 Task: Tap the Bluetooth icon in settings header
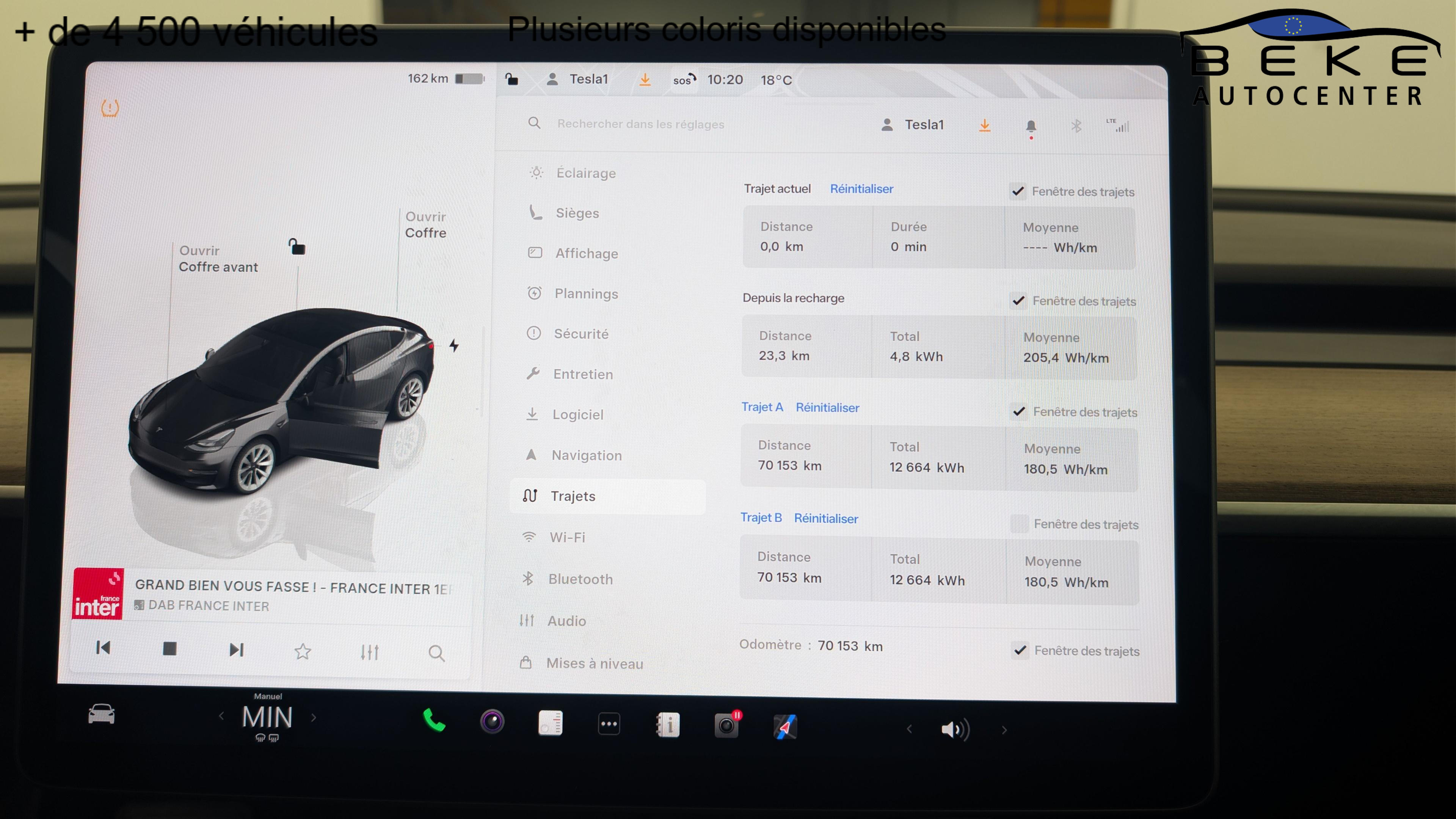[1076, 126]
